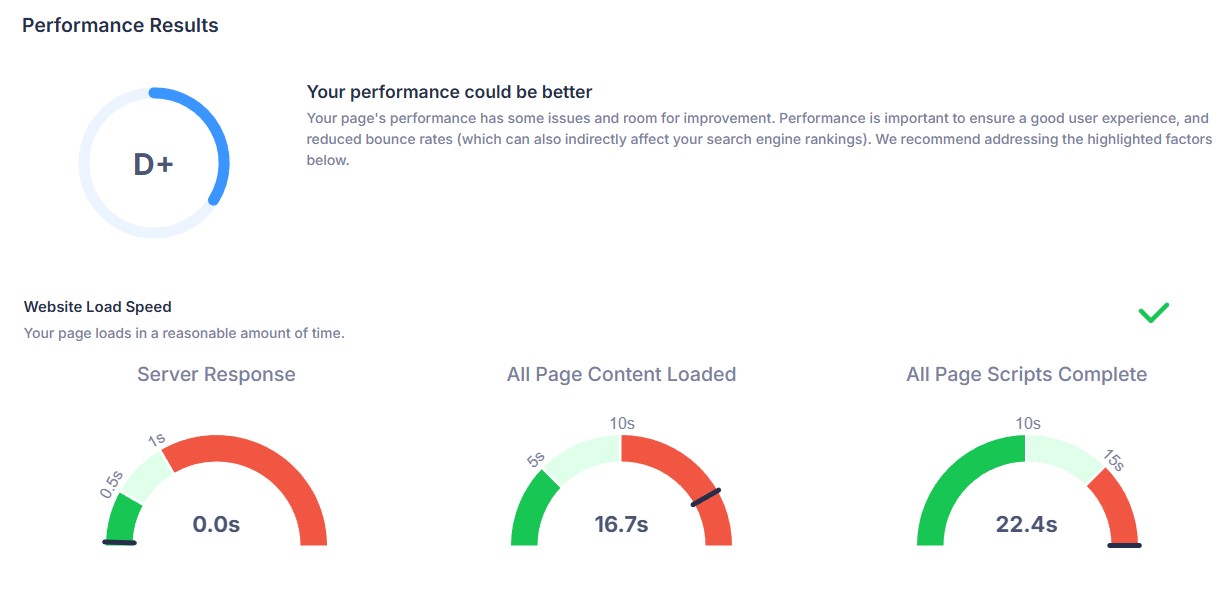This screenshot has height=597, width=1230.
Task: Click the 0.5s tick label on Server Response gauge
Action: coord(111,483)
